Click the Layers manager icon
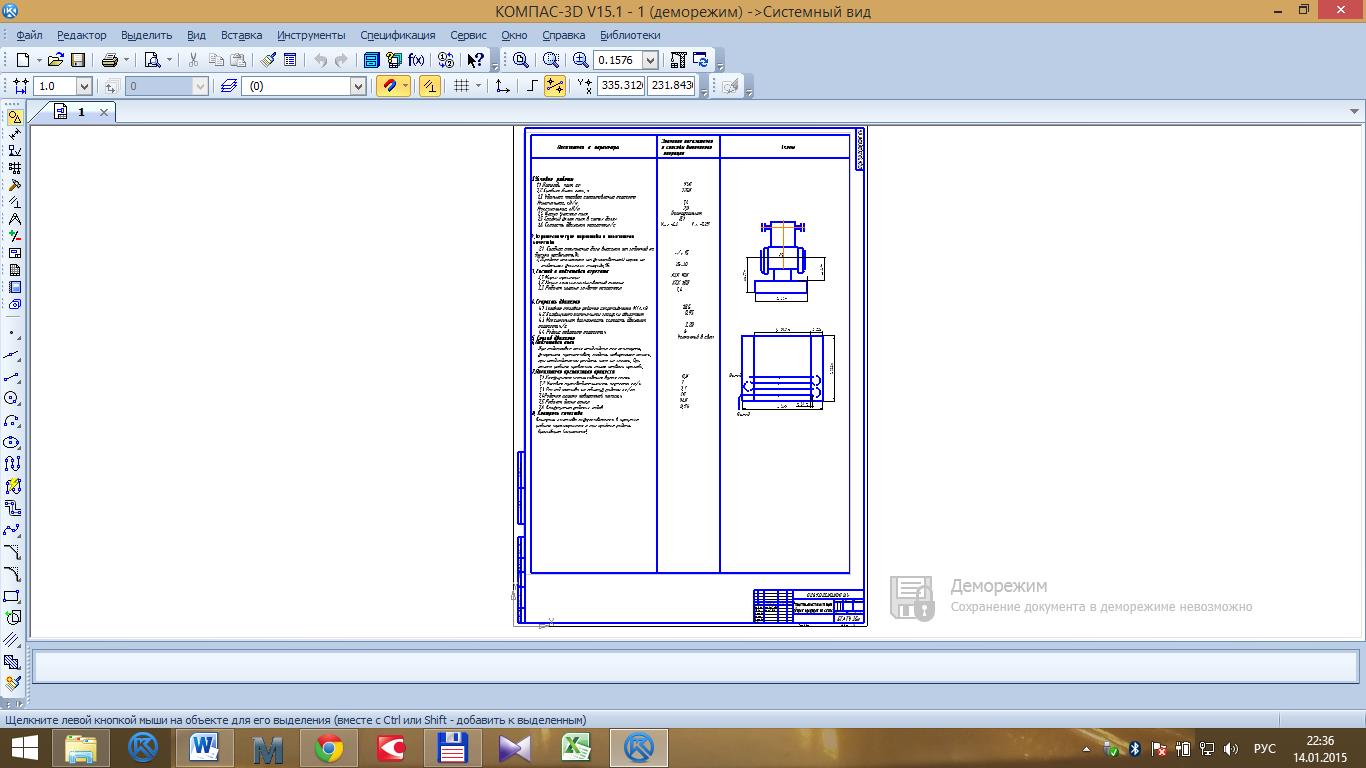 pyautogui.click(x=229, y=86)
